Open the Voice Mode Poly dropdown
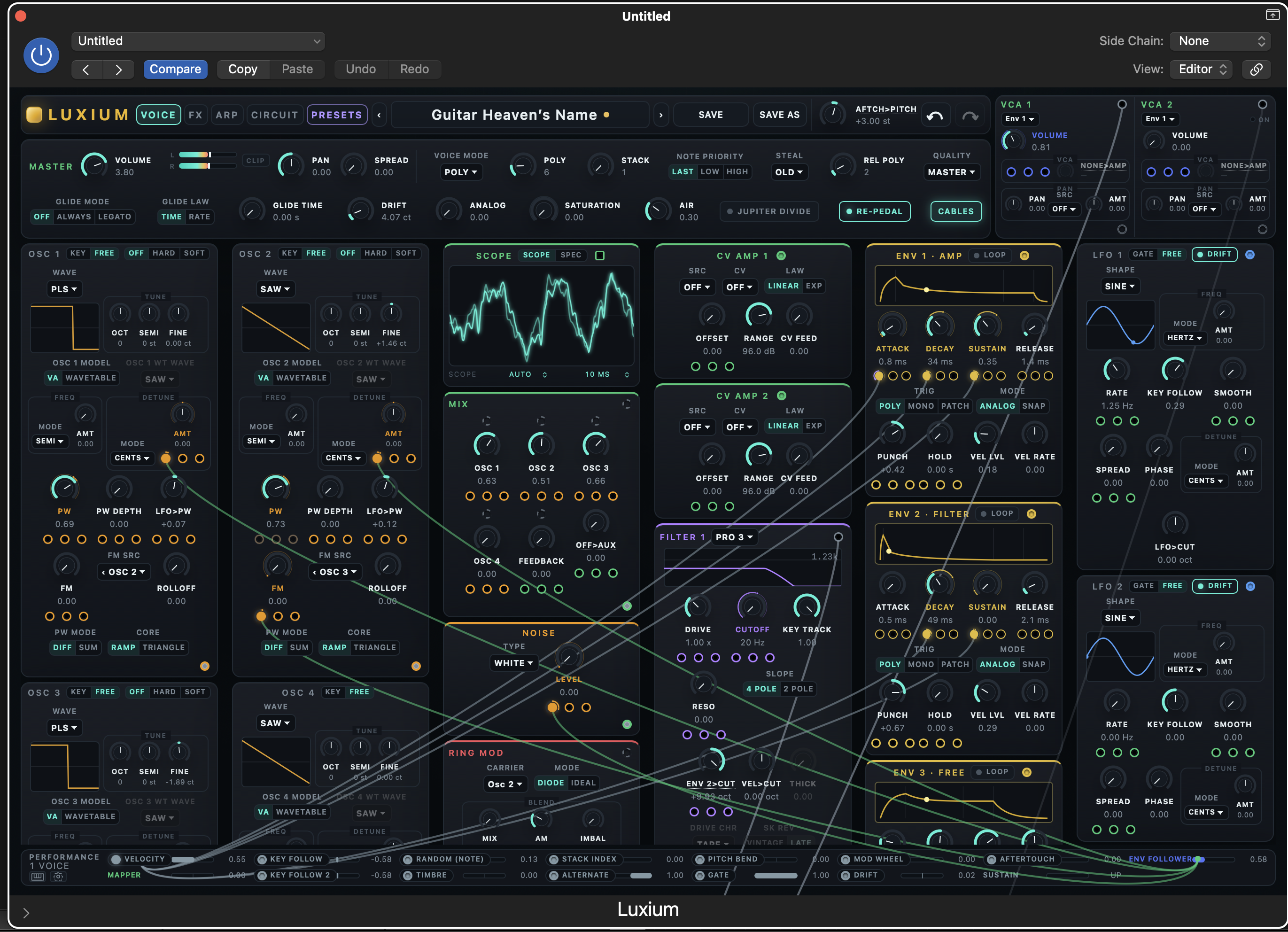Viewport: 1288px width, 932px height. point(460,172)
